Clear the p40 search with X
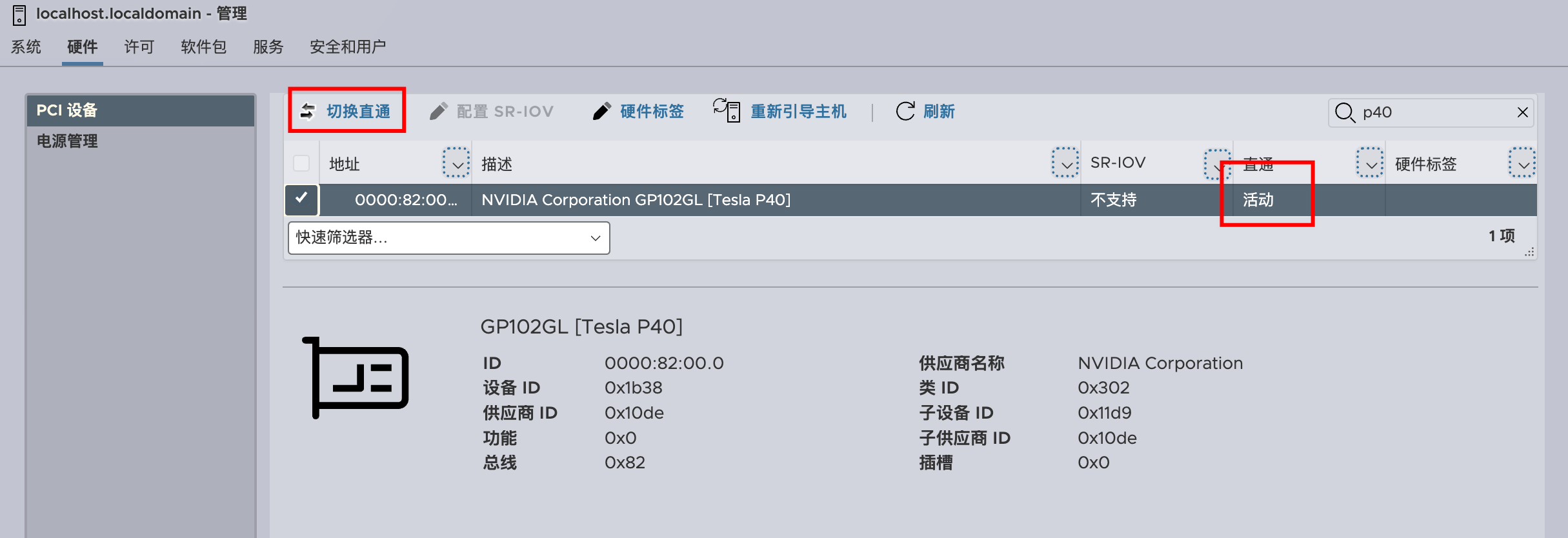 tap(1522, 112)
